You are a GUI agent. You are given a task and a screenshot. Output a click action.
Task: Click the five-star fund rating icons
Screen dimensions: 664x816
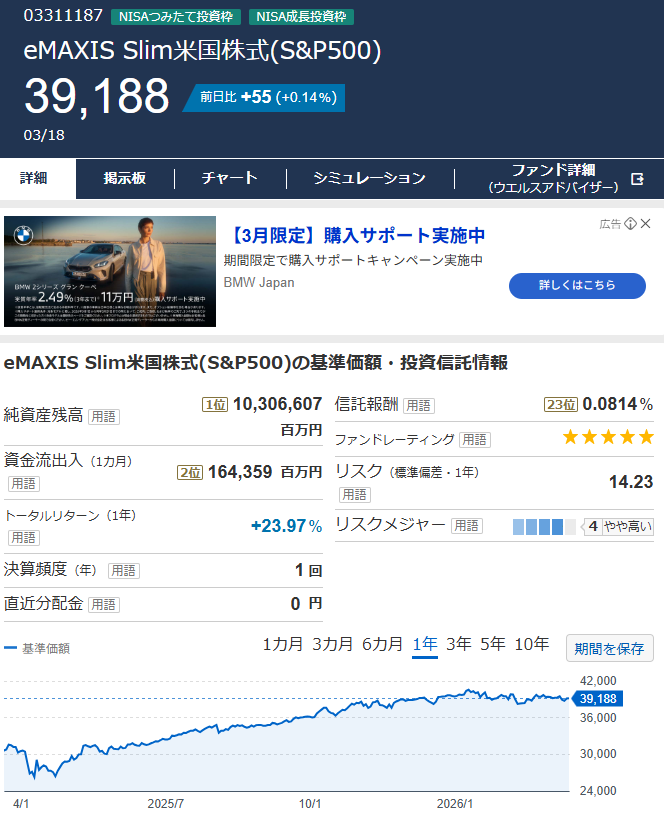607,437
